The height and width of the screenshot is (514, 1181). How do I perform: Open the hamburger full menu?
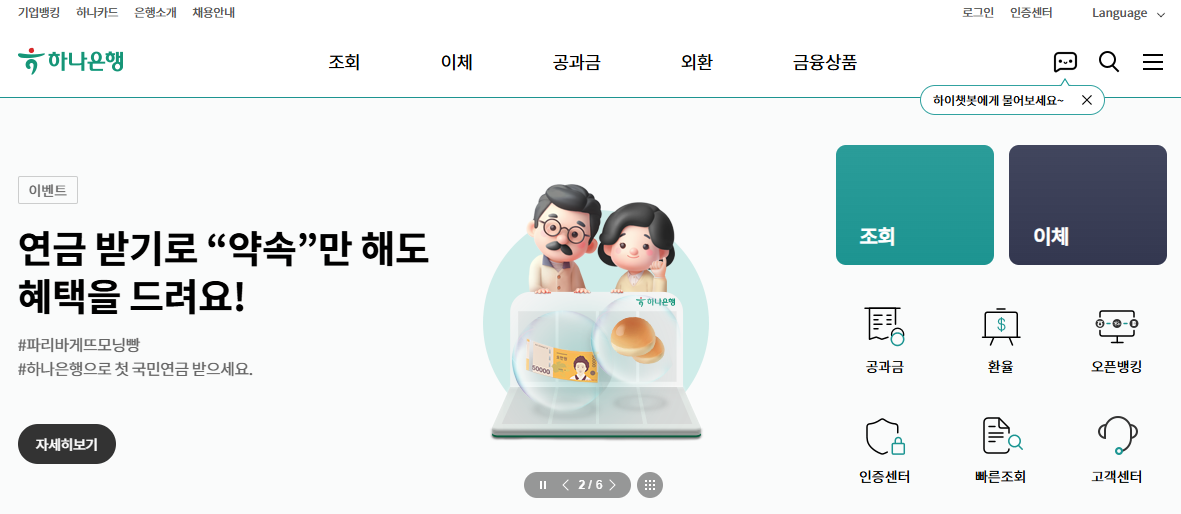click(1153, 62)
